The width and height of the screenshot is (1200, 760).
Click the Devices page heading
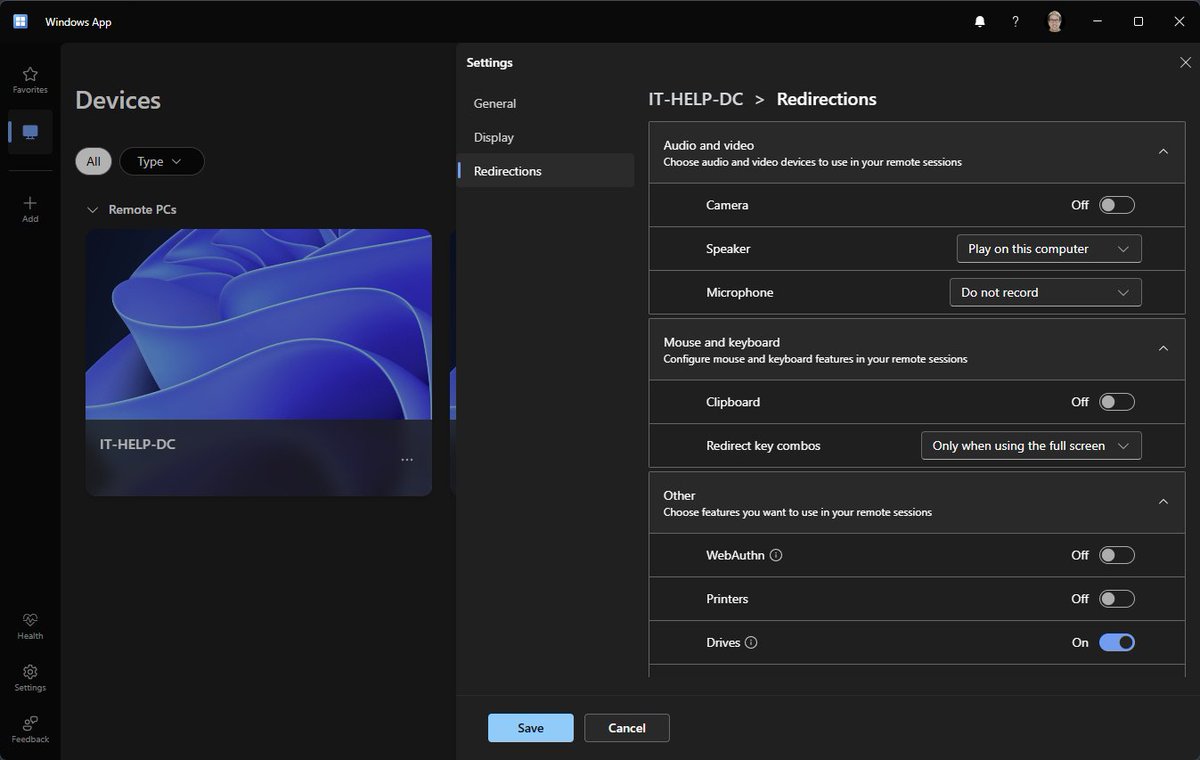click(118, 100)
